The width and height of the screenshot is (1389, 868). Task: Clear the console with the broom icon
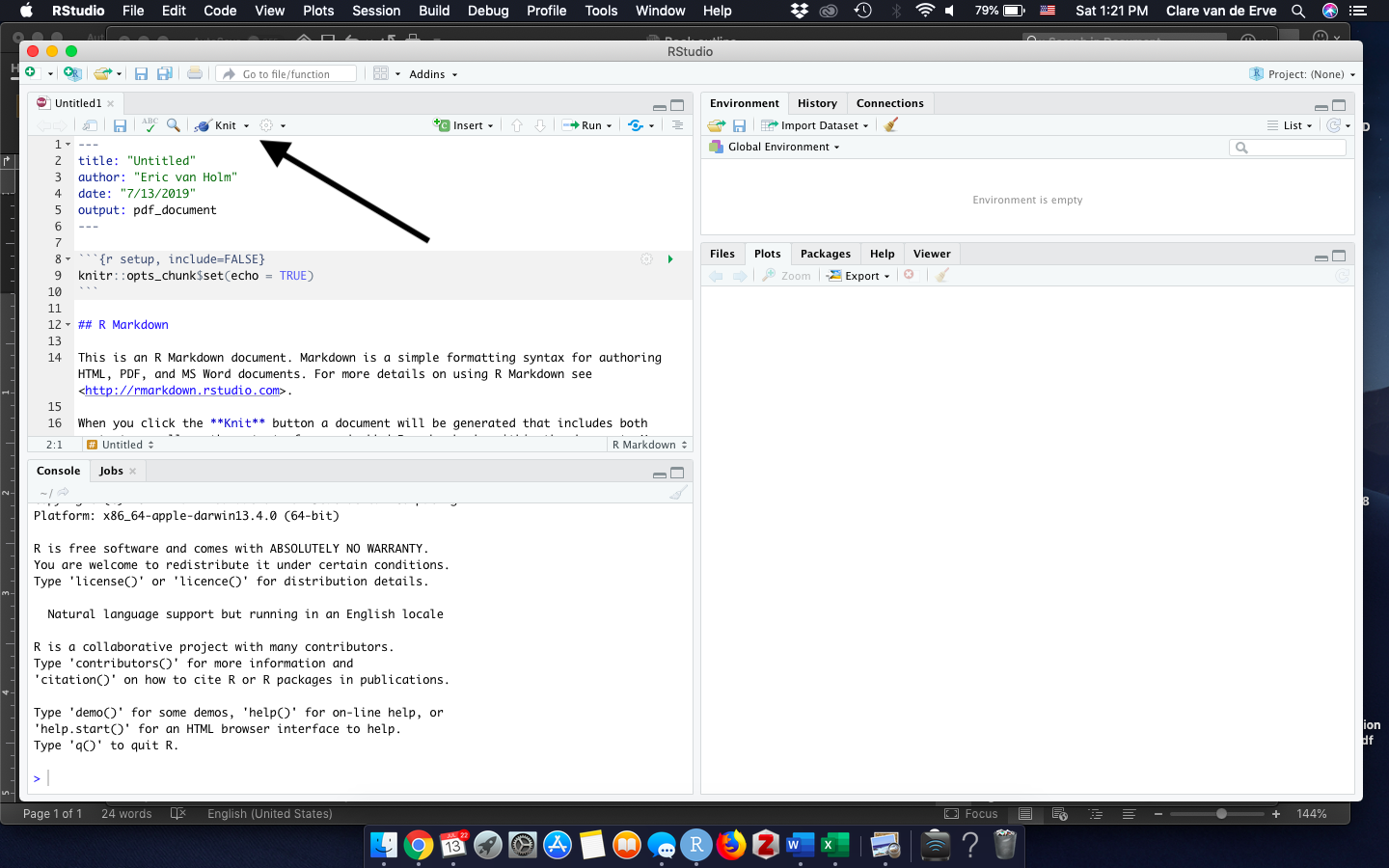click(679, 492)
